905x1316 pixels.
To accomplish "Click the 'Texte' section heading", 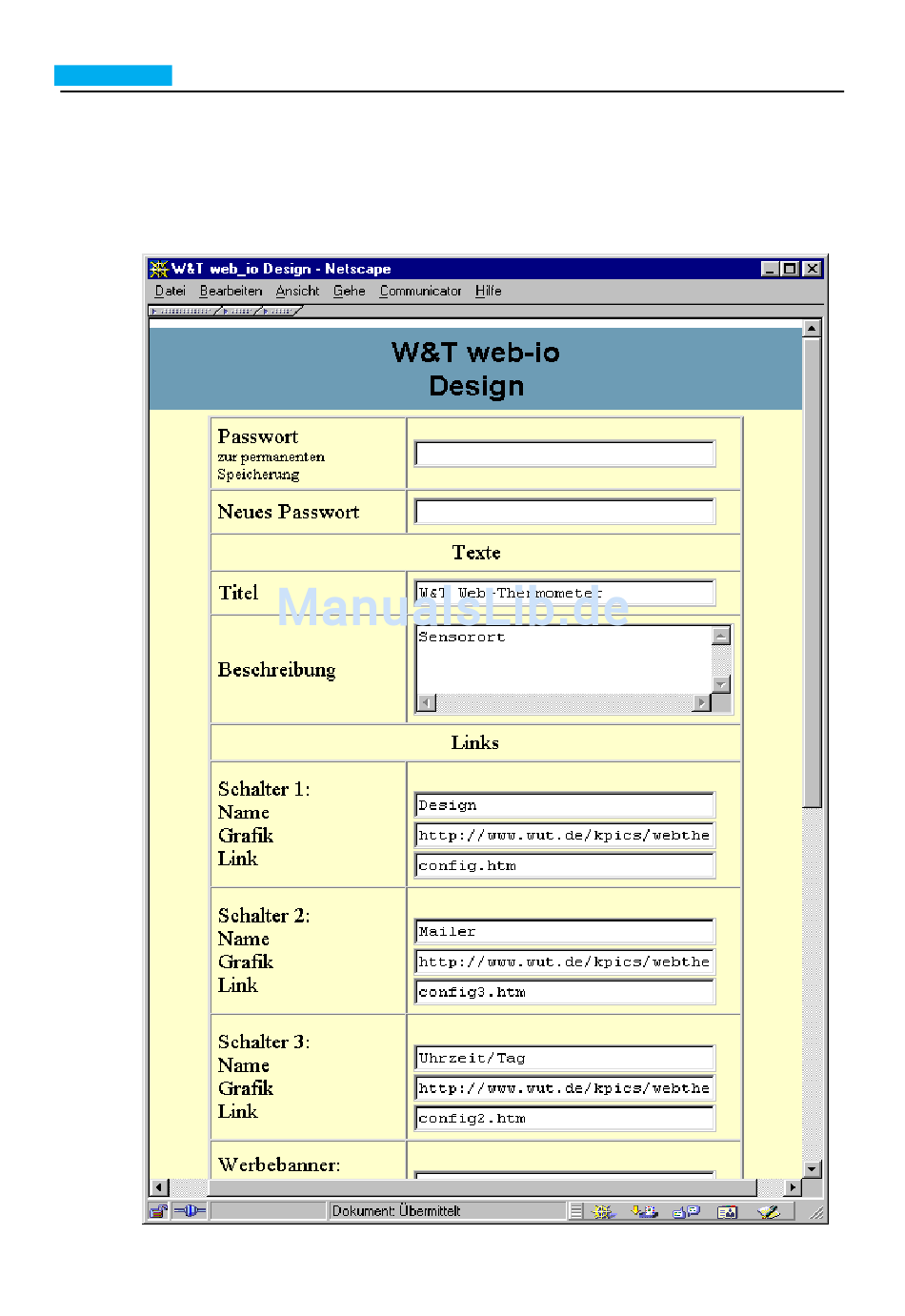I will 476,553.
